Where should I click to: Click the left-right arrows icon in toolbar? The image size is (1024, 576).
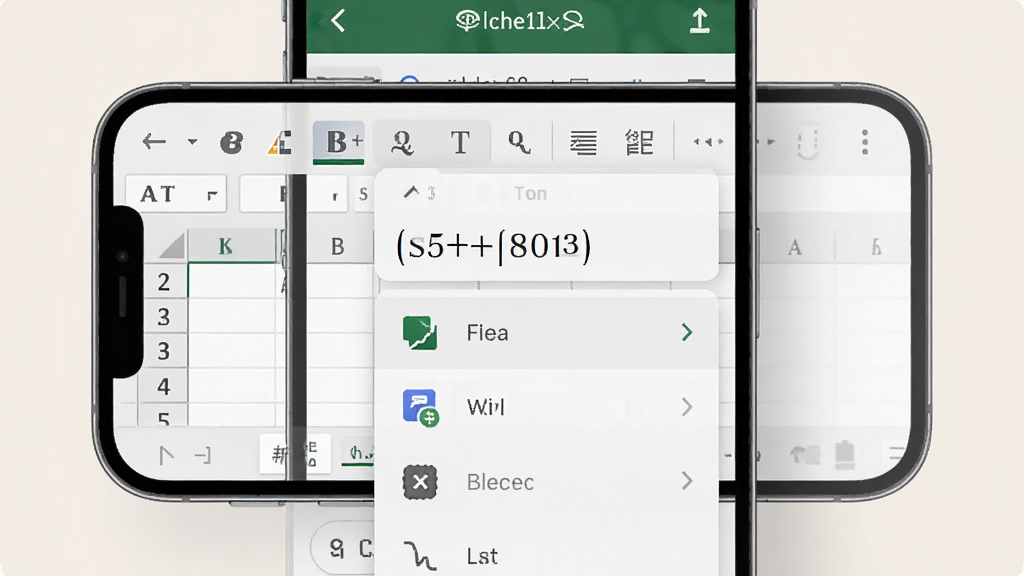coord(708,142)
